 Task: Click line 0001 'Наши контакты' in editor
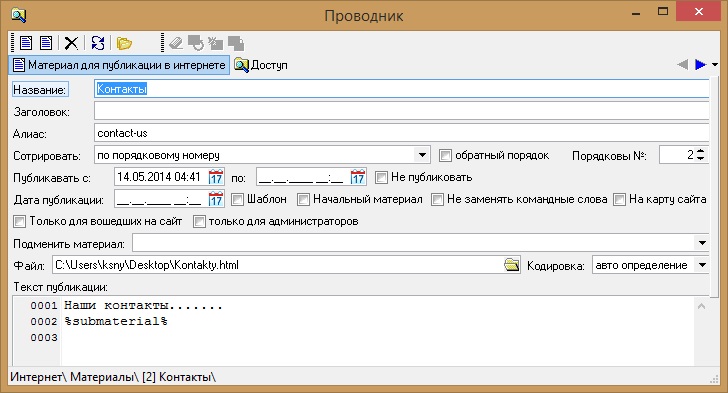pos(143,306)
